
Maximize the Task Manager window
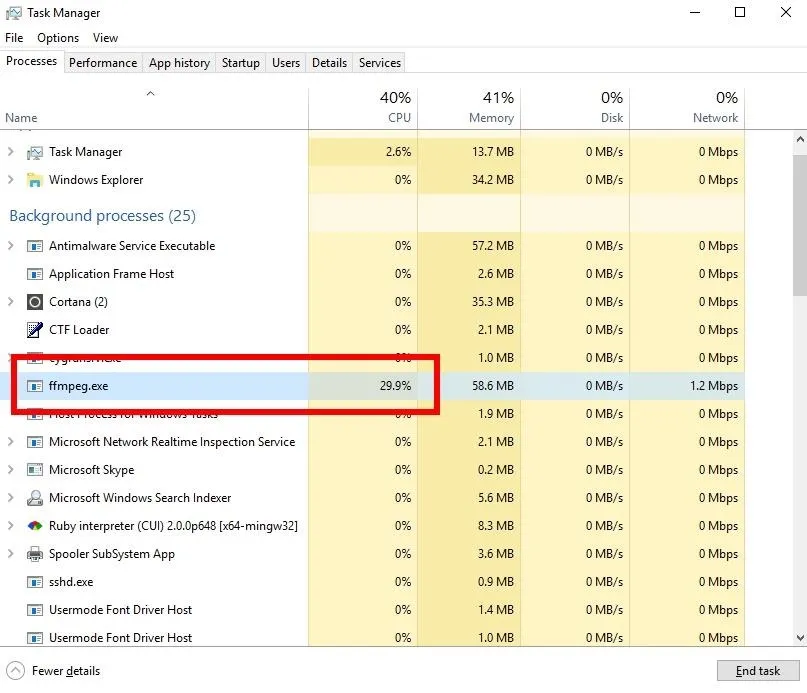740,12
